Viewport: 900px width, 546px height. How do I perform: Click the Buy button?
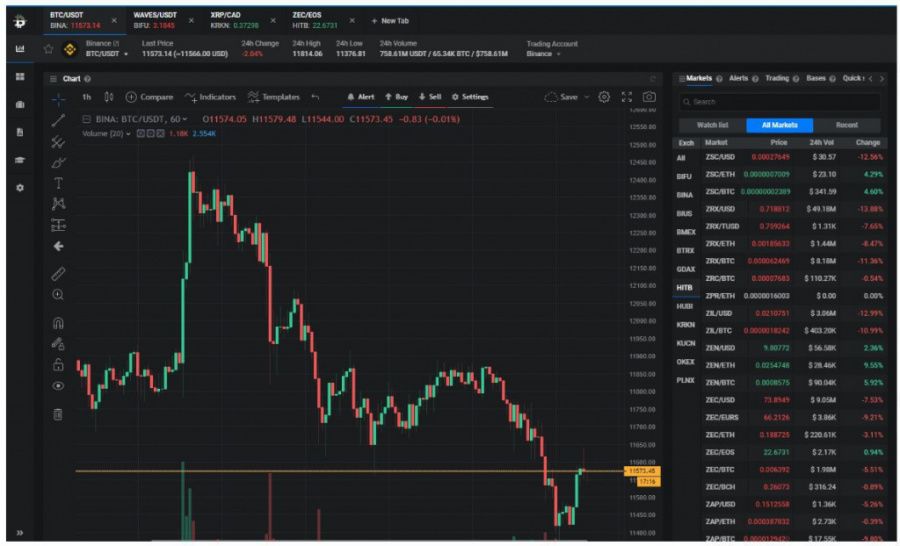click(397, 97)
